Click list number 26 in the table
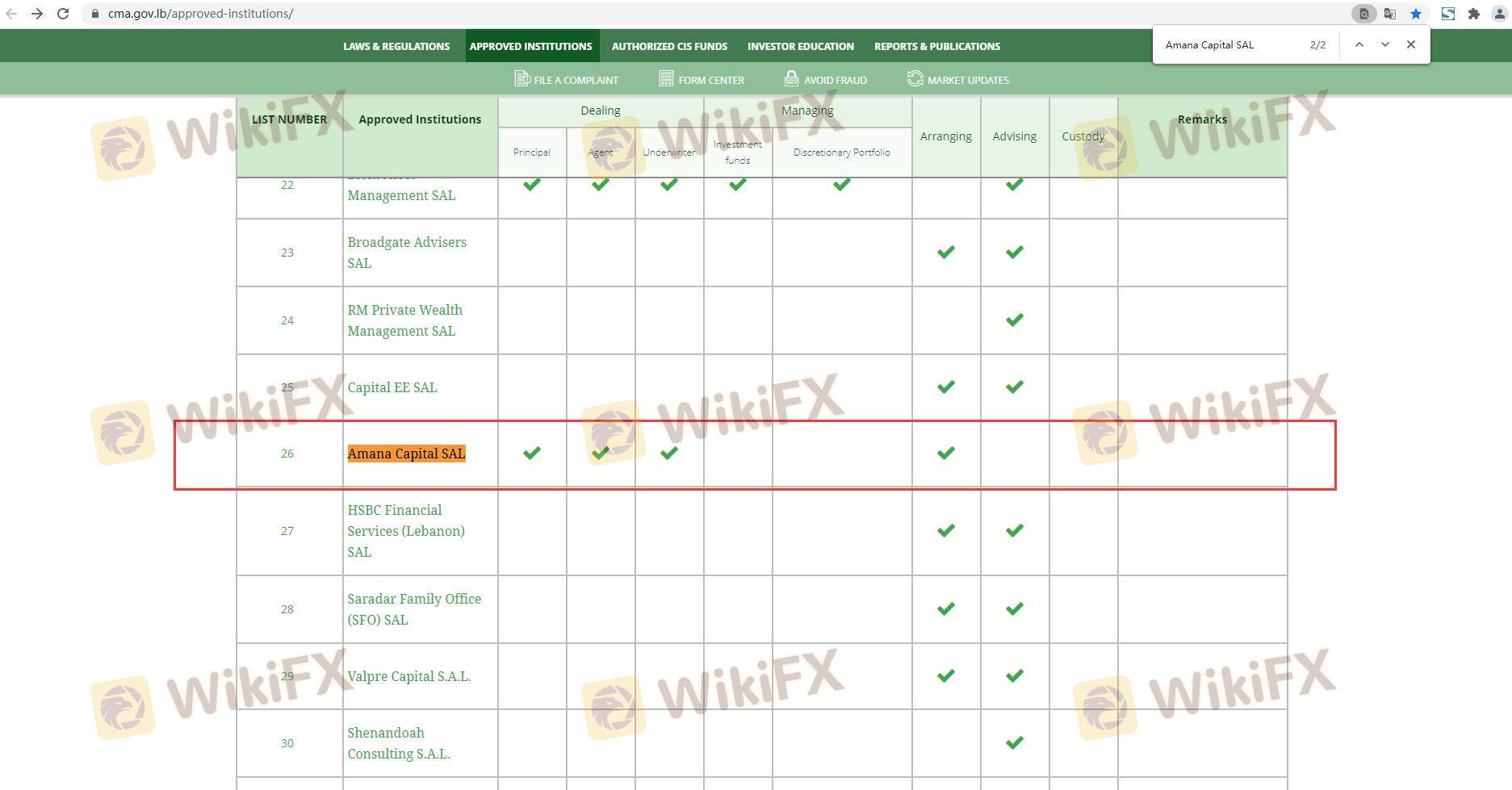 [287, 454]
